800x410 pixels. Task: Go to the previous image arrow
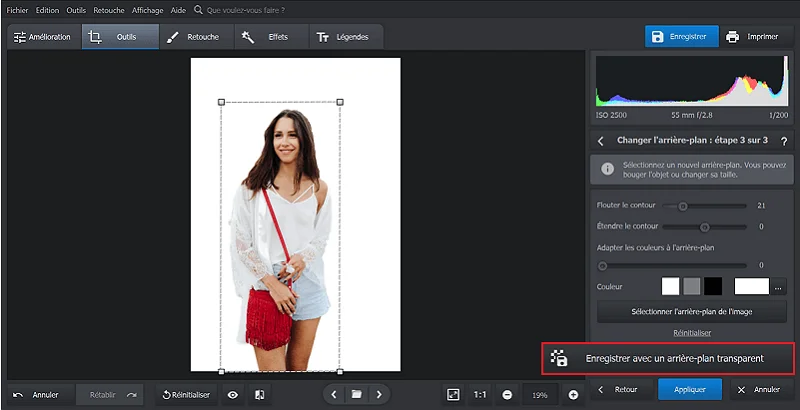click(x=334, y=394)
